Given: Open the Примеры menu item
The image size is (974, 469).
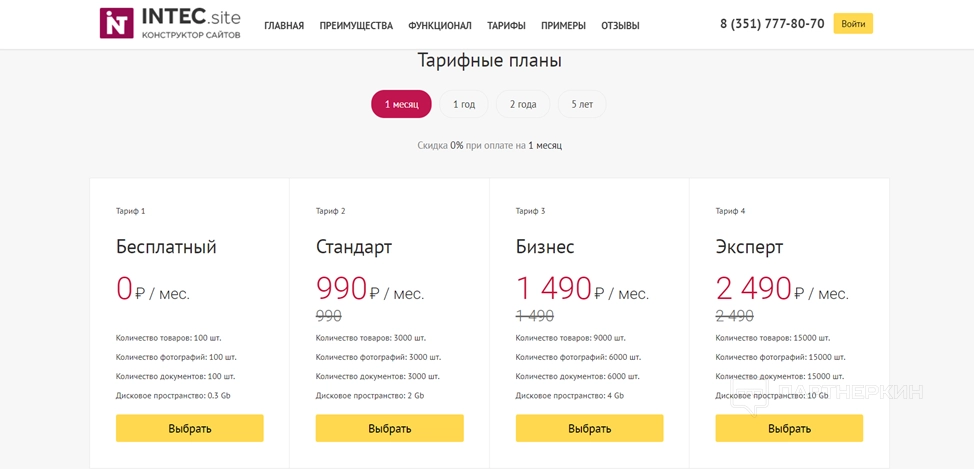Looking at the screenshot, I should 563,26.
